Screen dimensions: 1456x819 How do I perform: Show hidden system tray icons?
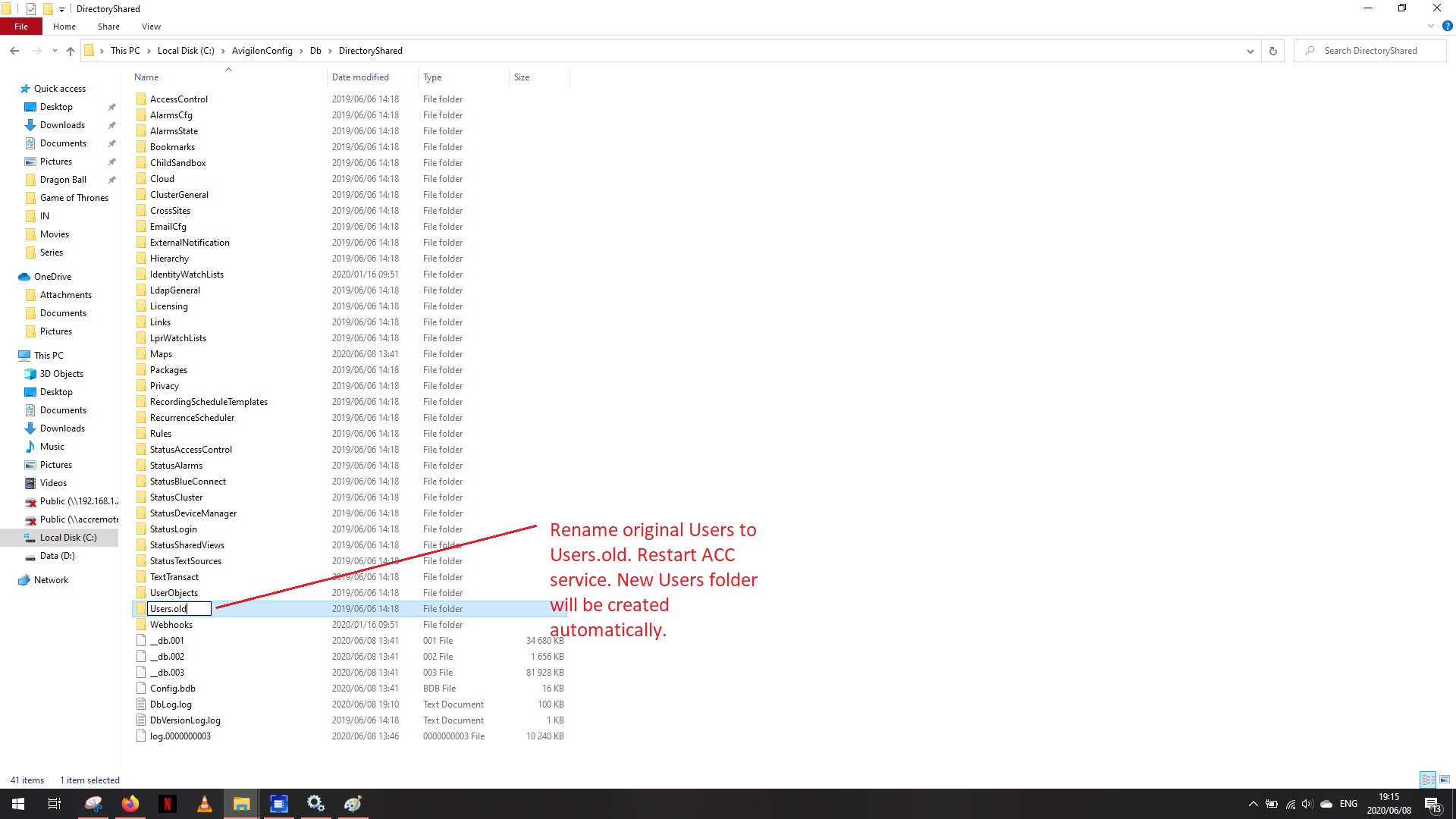[x=1253, y=804]
